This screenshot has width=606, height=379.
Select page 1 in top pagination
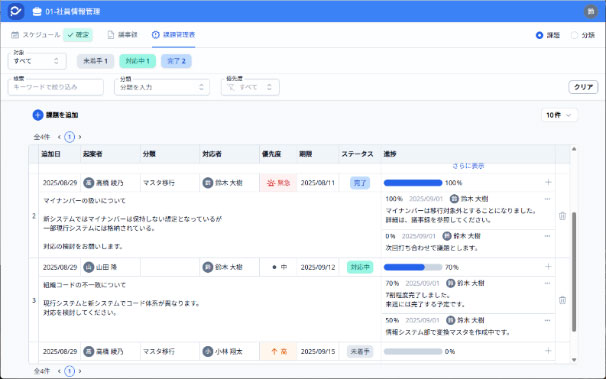click(70, 137)
